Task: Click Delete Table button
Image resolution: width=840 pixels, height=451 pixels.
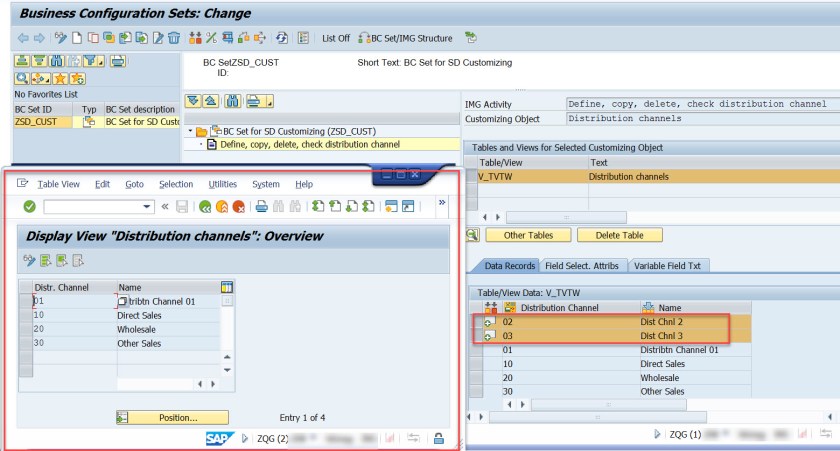Action: click(619, 235)
